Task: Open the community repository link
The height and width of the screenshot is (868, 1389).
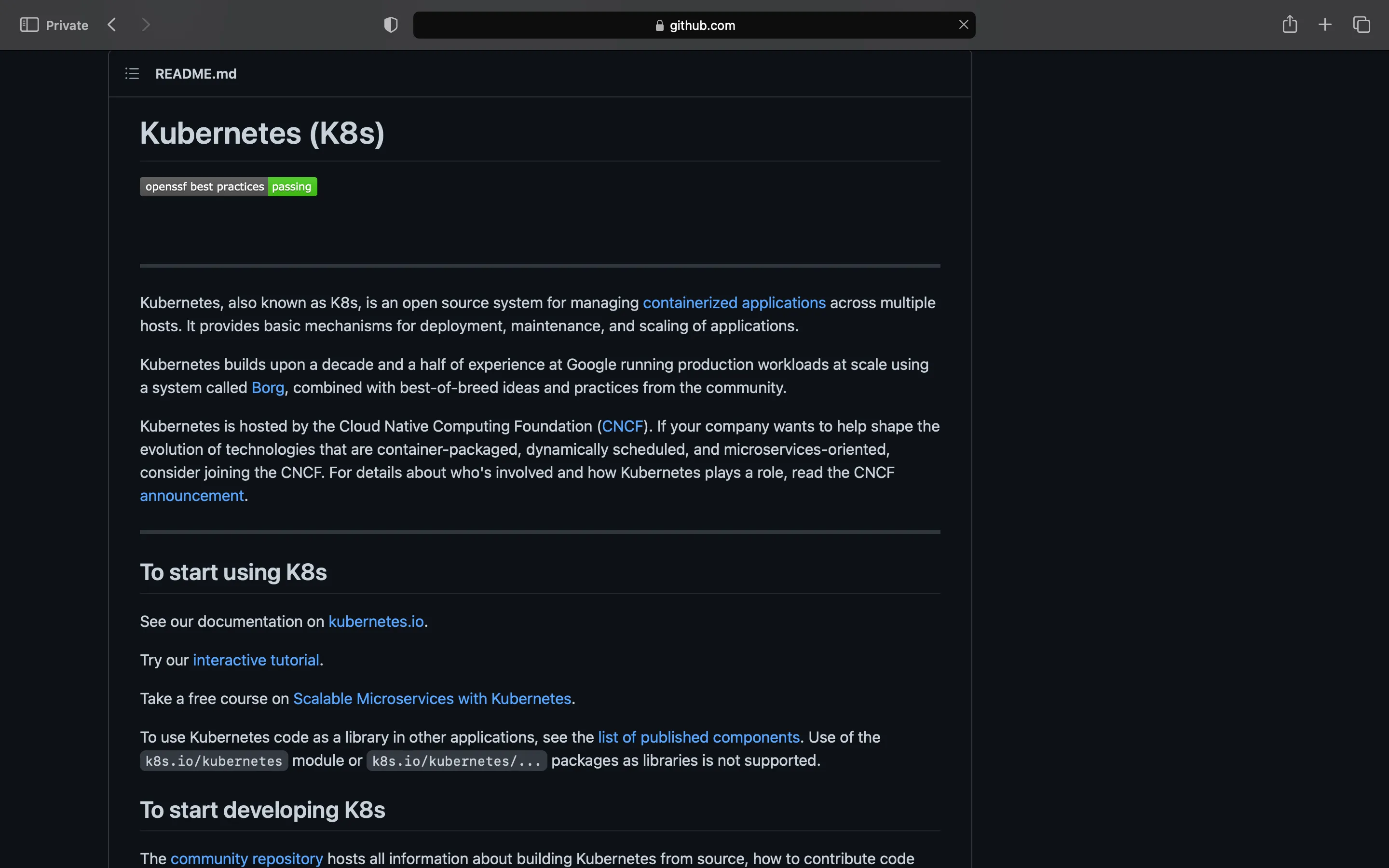Action: click(247, 858)
